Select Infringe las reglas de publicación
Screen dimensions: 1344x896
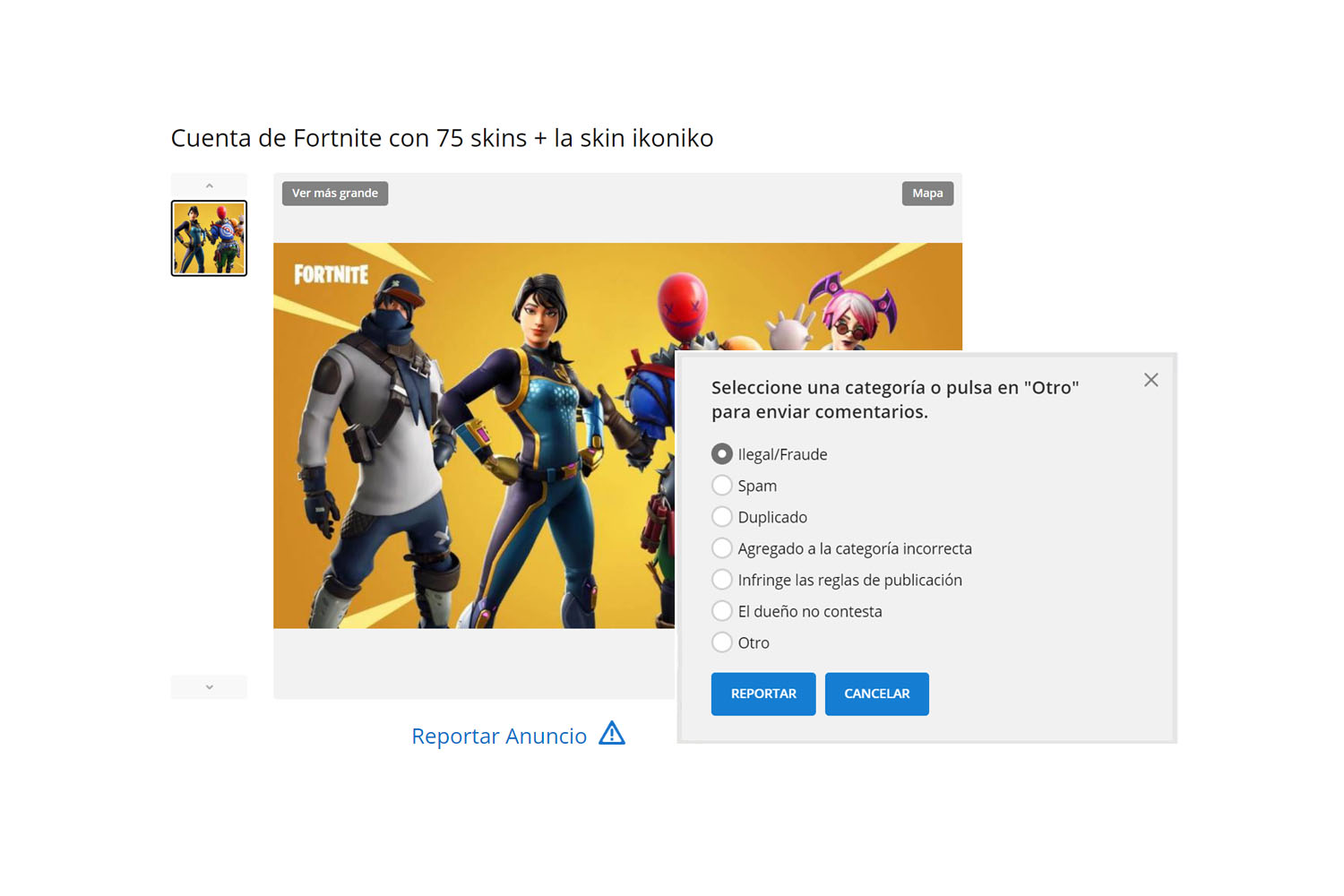[x=722, y=580]
